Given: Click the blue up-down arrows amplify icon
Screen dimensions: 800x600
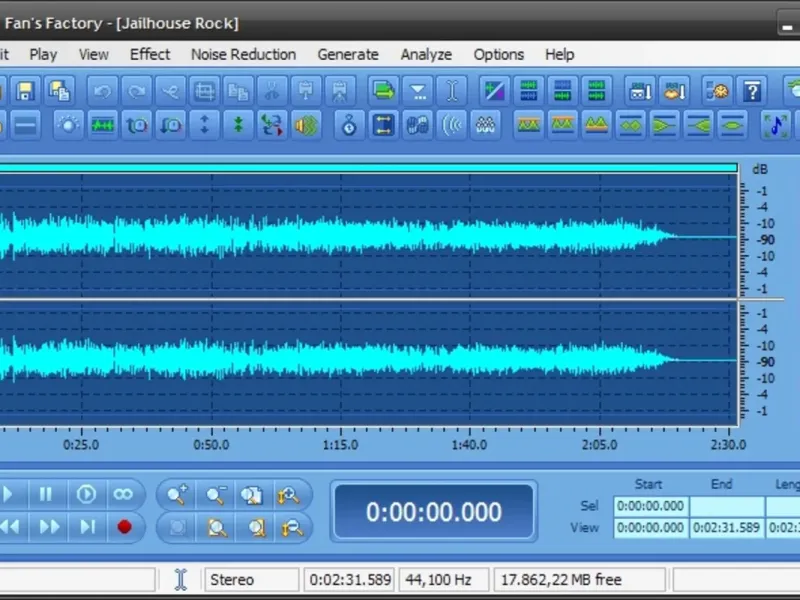Looking at the screenshot, I should point(204,125).
